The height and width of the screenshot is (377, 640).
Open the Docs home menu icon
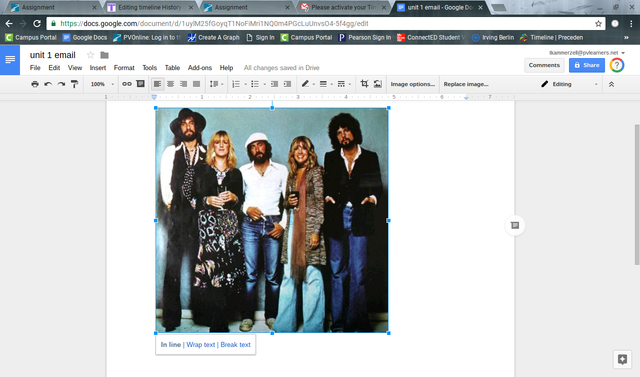coord(10,60)
